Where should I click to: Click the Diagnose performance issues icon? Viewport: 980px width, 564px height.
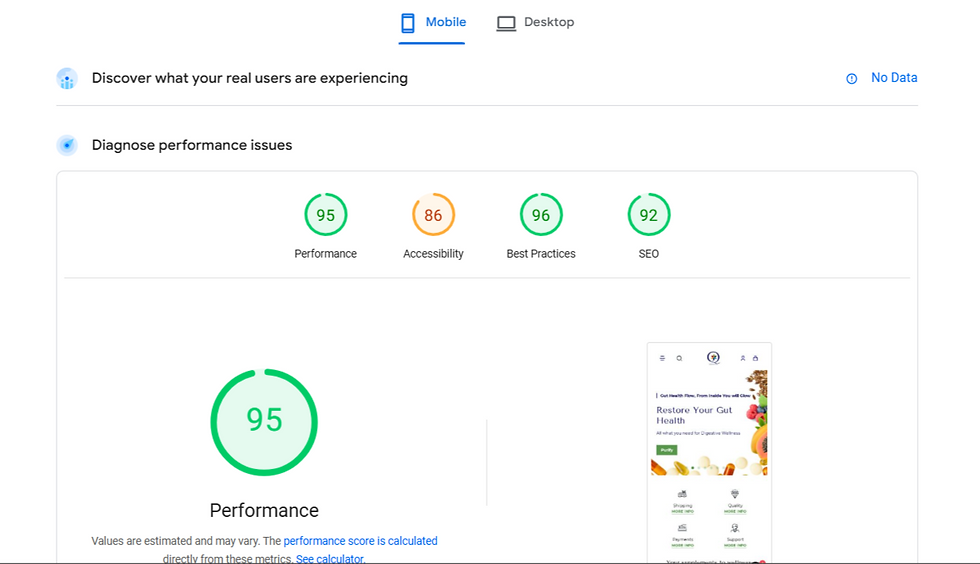[x=67, y=145]
